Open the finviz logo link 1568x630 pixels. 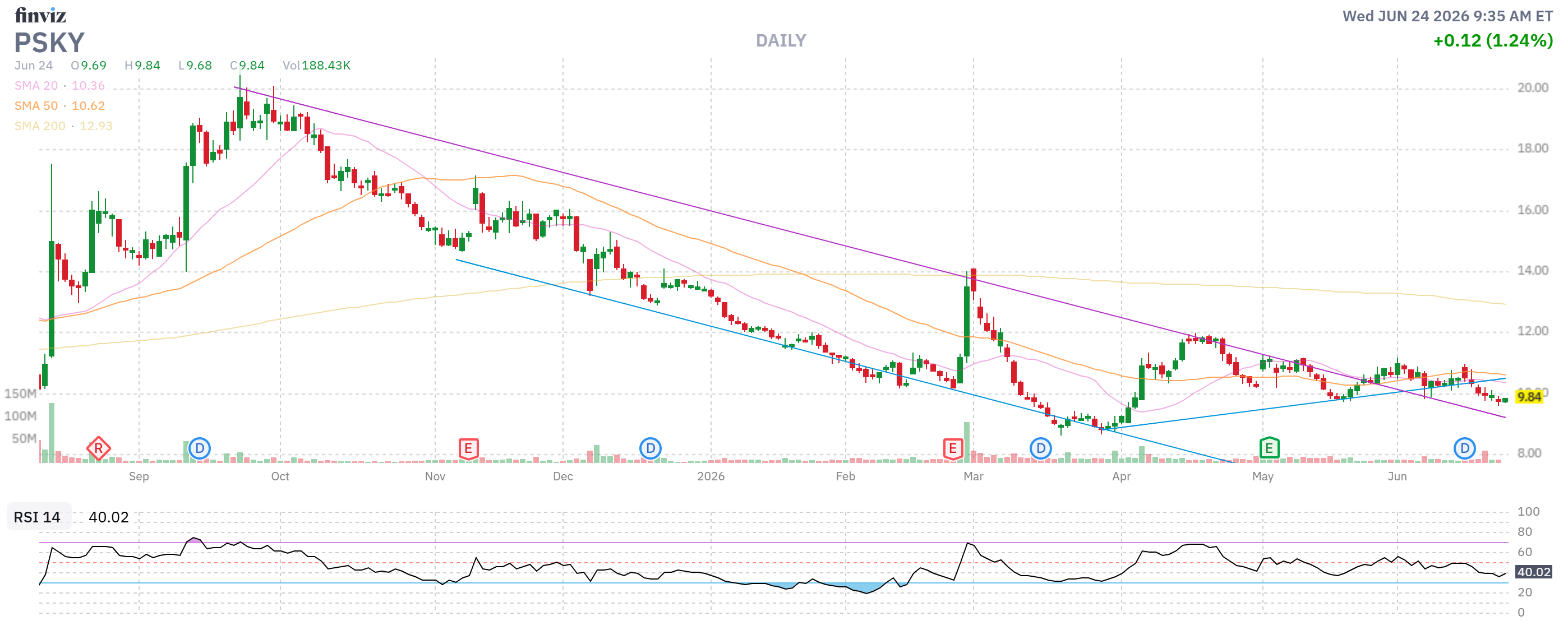click(40, 15)
